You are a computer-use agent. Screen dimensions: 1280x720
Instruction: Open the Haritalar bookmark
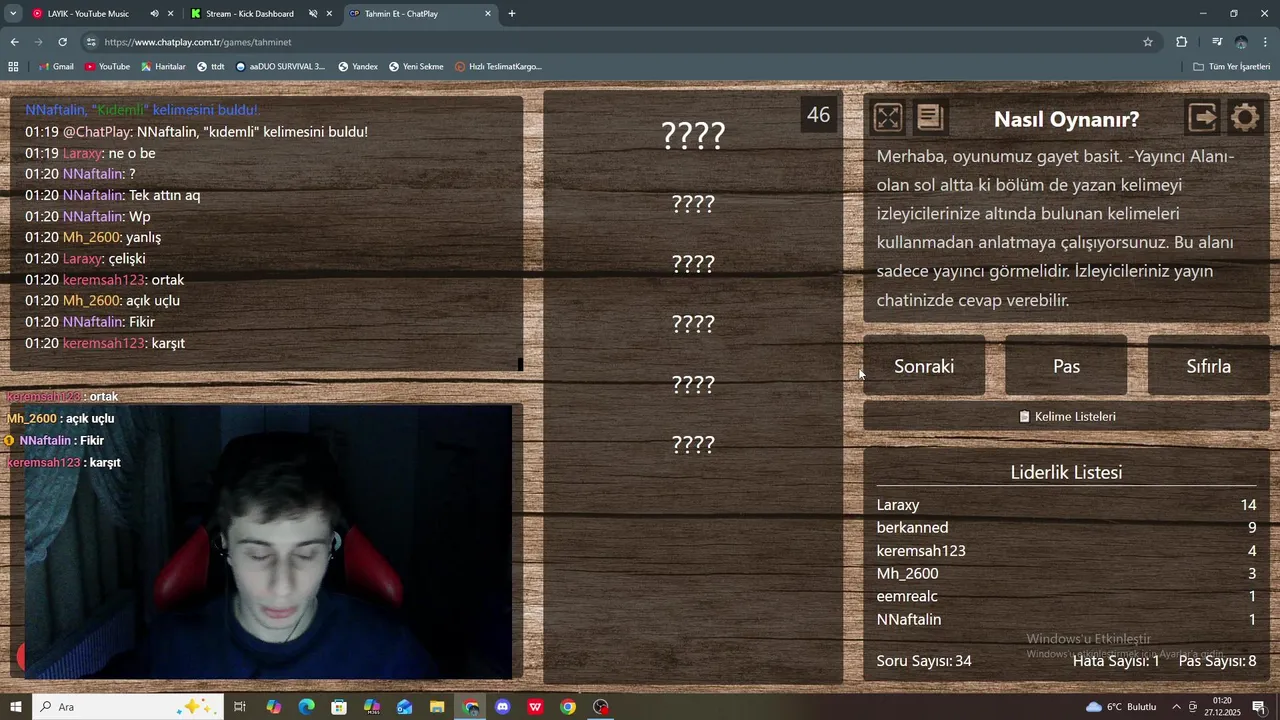[x=163, y=67]
